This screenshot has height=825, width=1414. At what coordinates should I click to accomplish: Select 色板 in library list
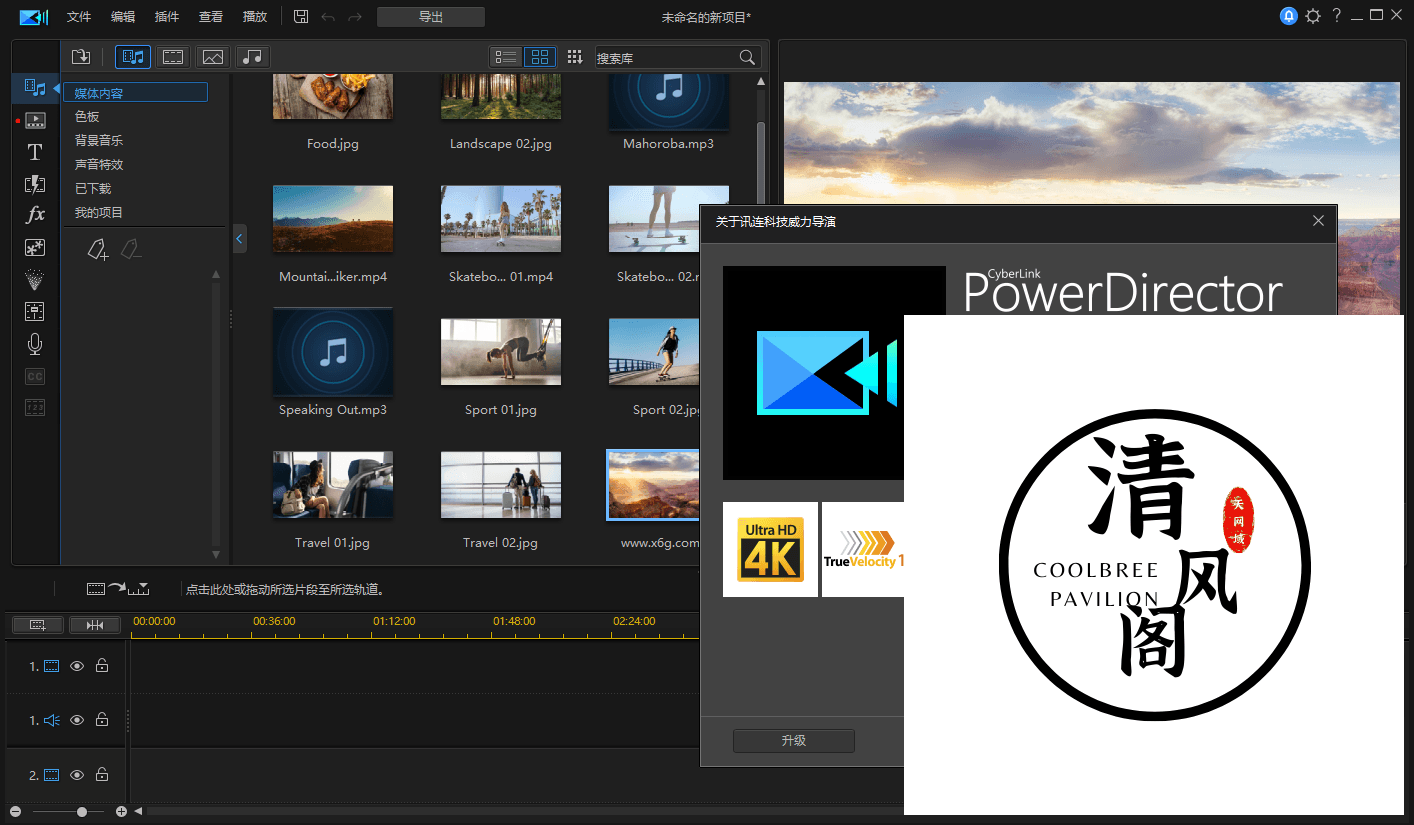pyautogui.click(x=87, y=117)
